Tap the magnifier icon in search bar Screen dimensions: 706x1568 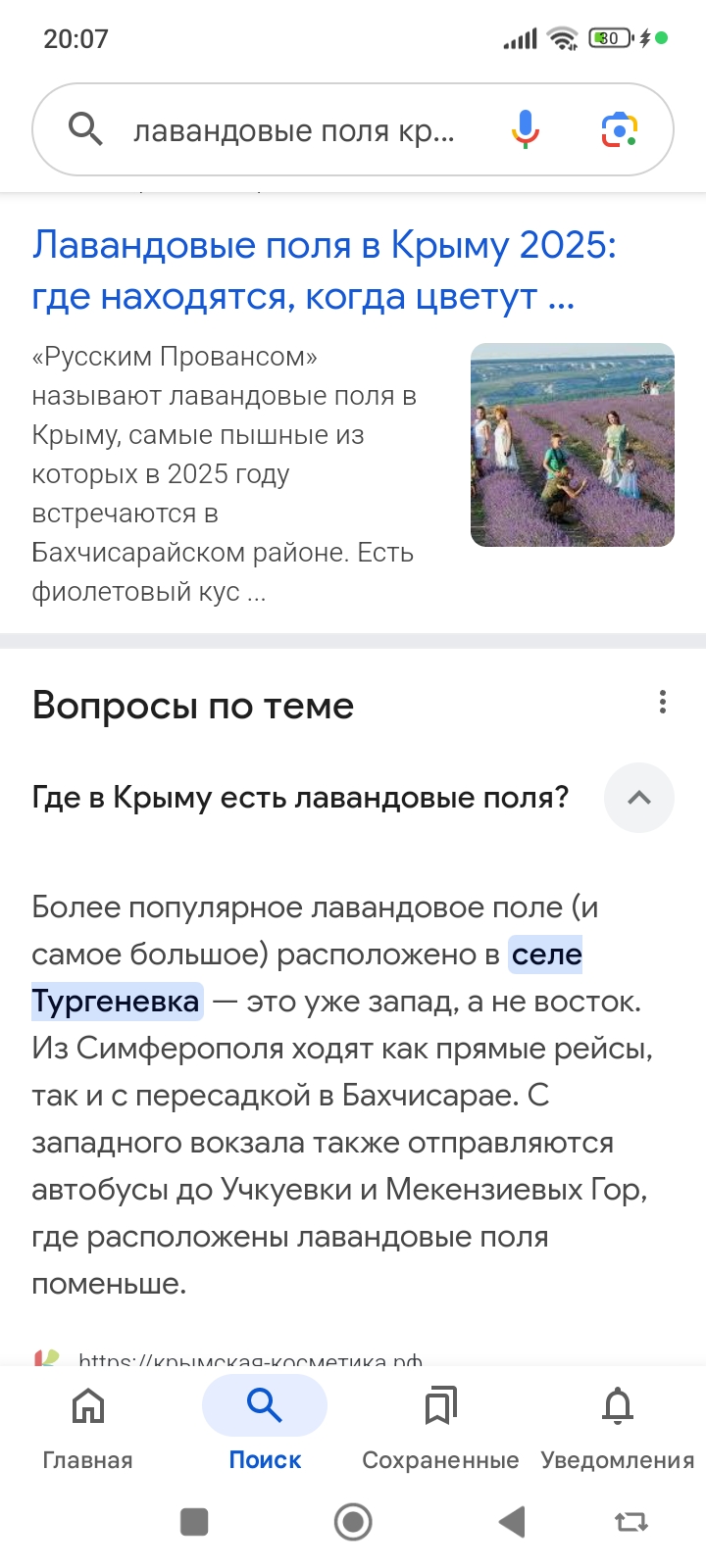(x=85, y=129)
